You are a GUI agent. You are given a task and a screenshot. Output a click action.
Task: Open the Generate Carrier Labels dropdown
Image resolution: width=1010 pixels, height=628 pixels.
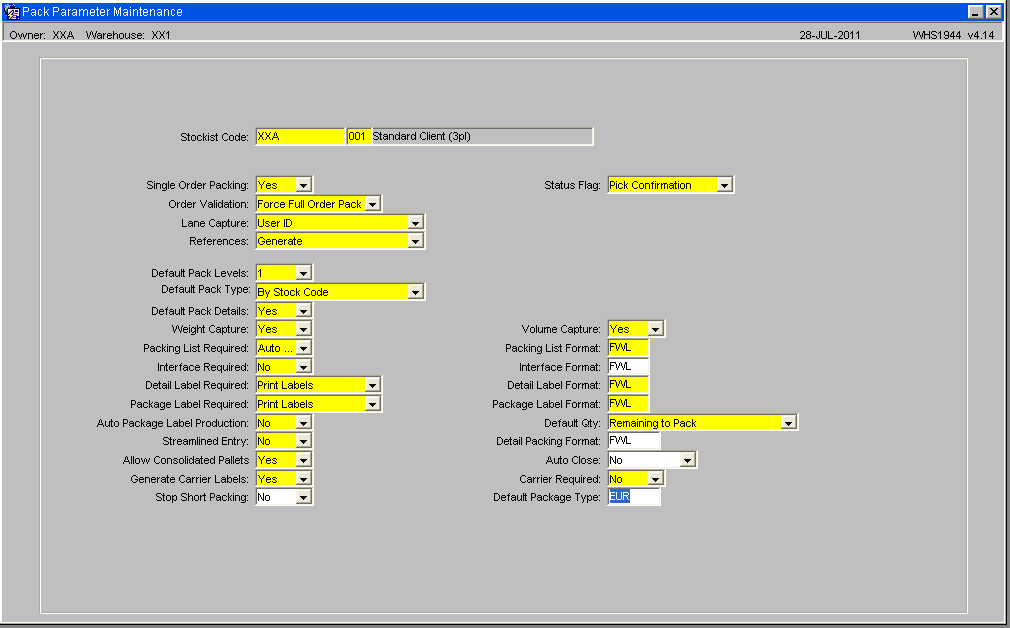pyautogui.click(x=303, y=479)
